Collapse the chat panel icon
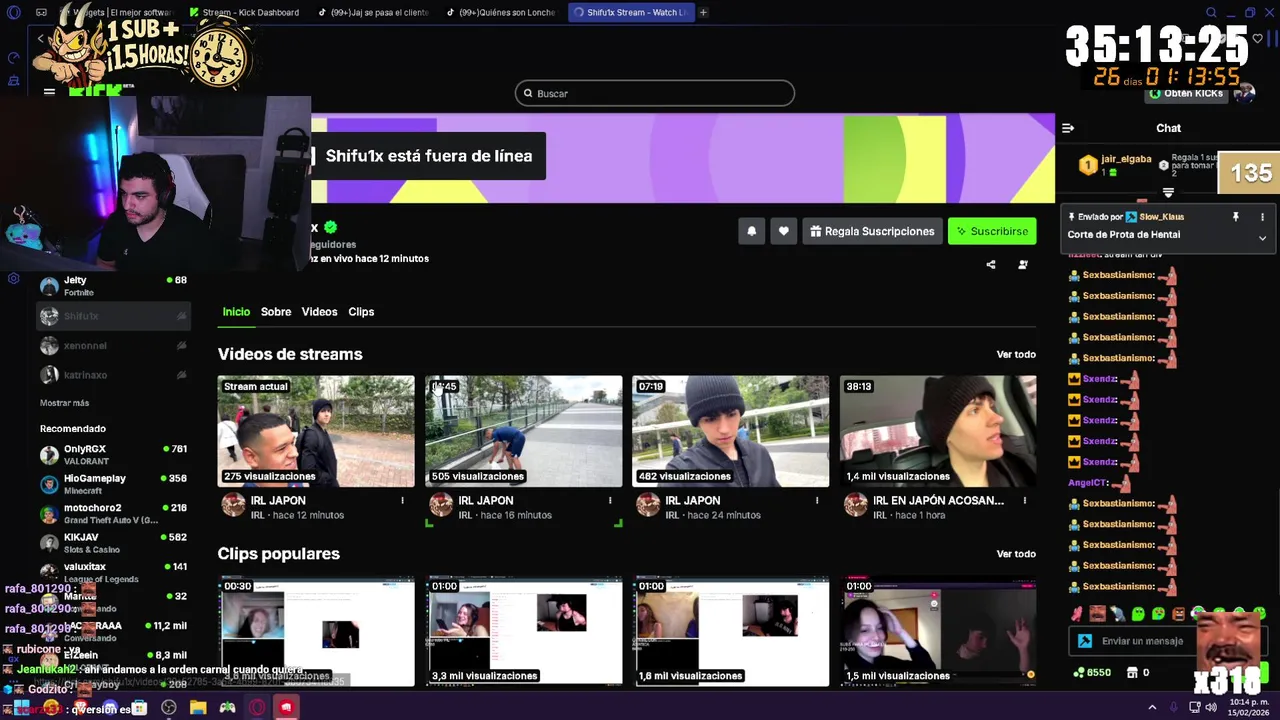Screen dimensions: 1280x720 click(1068, 128)
